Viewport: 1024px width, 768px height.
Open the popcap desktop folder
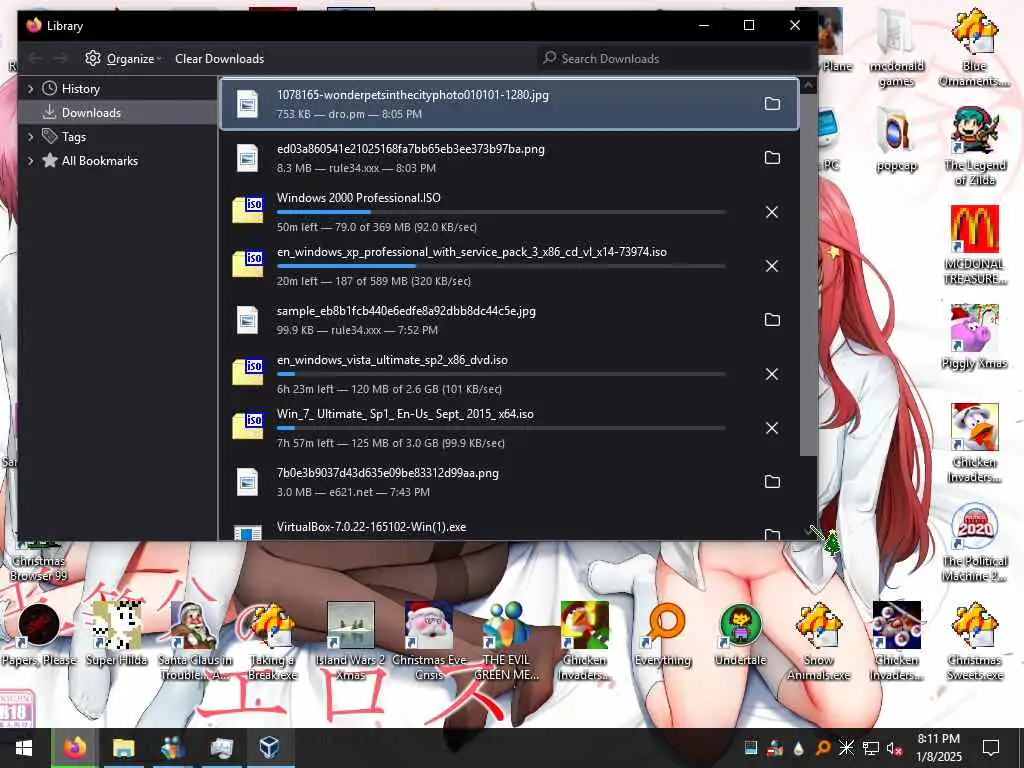(897, 140)
